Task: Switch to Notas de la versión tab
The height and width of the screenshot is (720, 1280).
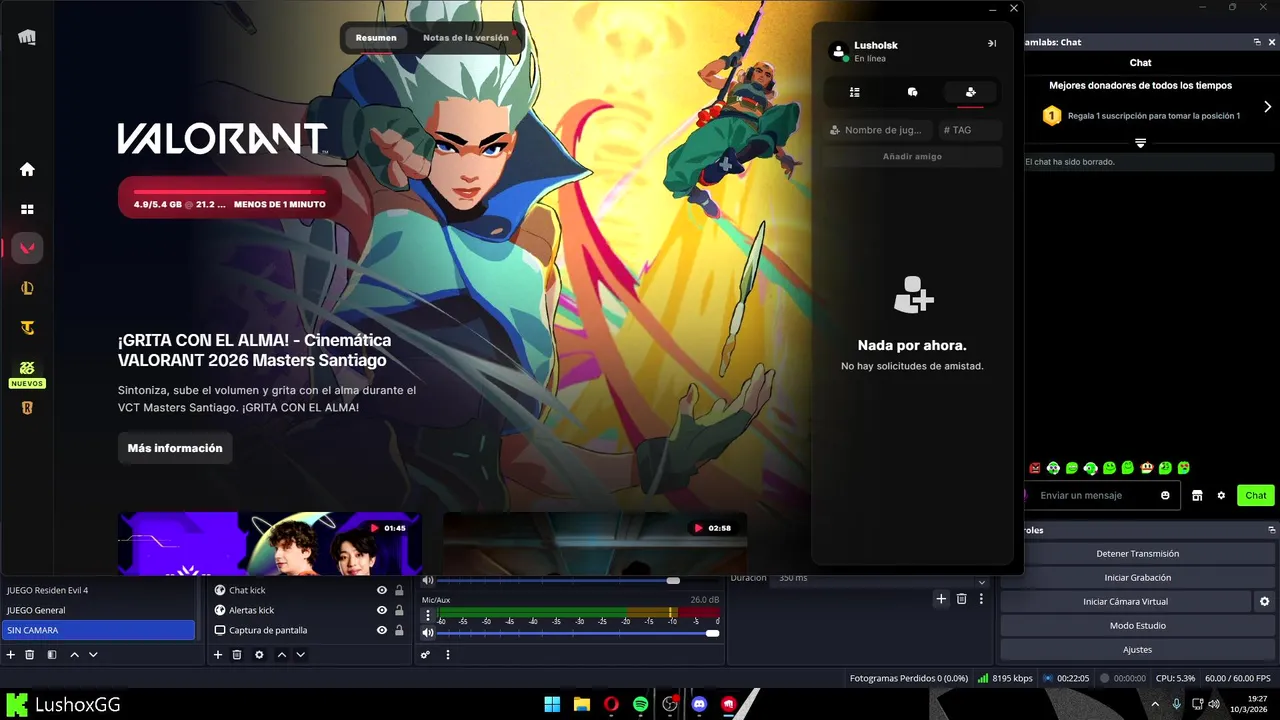Action: point(466,38)
